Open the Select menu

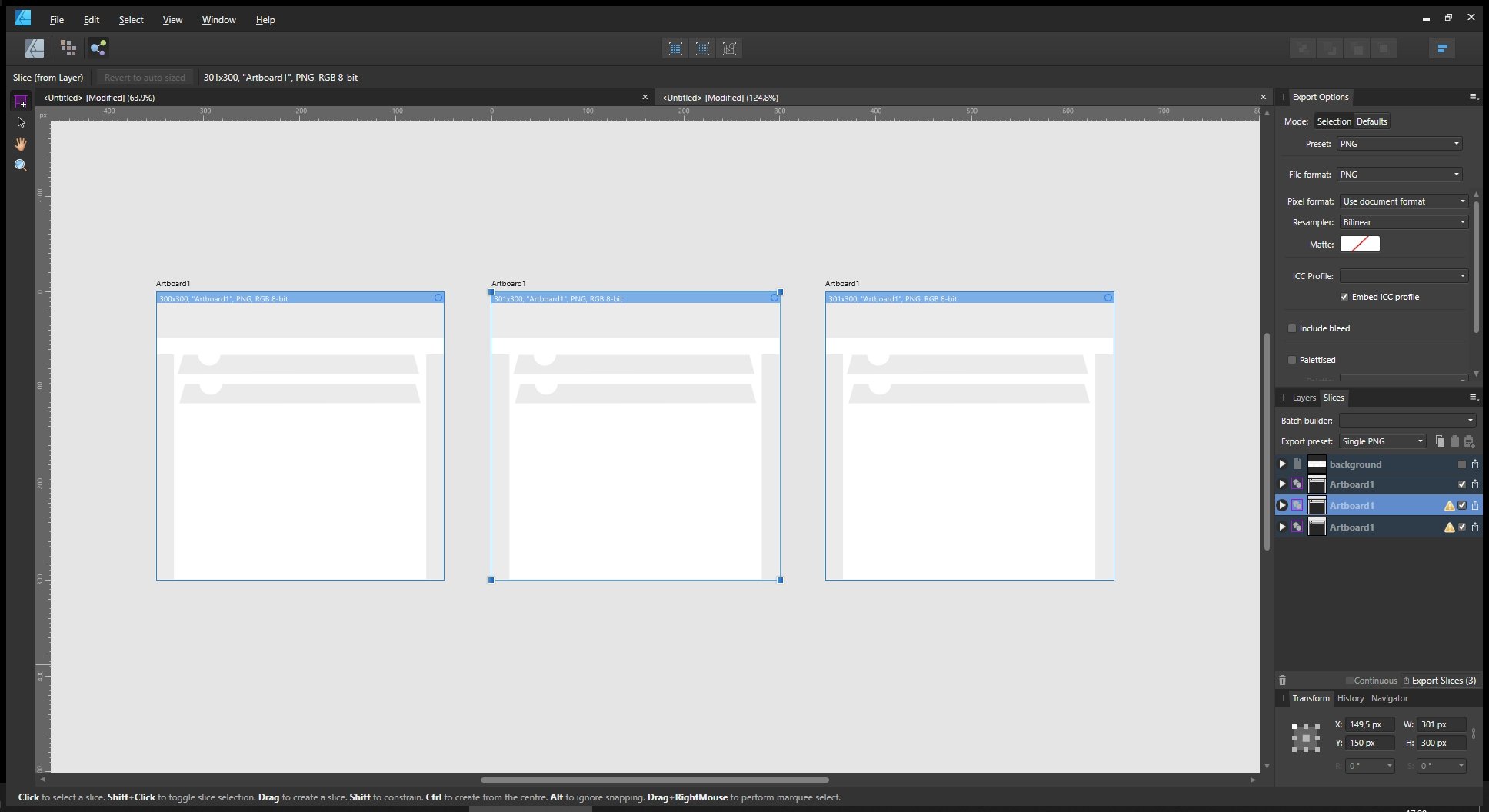click(130, 19)
